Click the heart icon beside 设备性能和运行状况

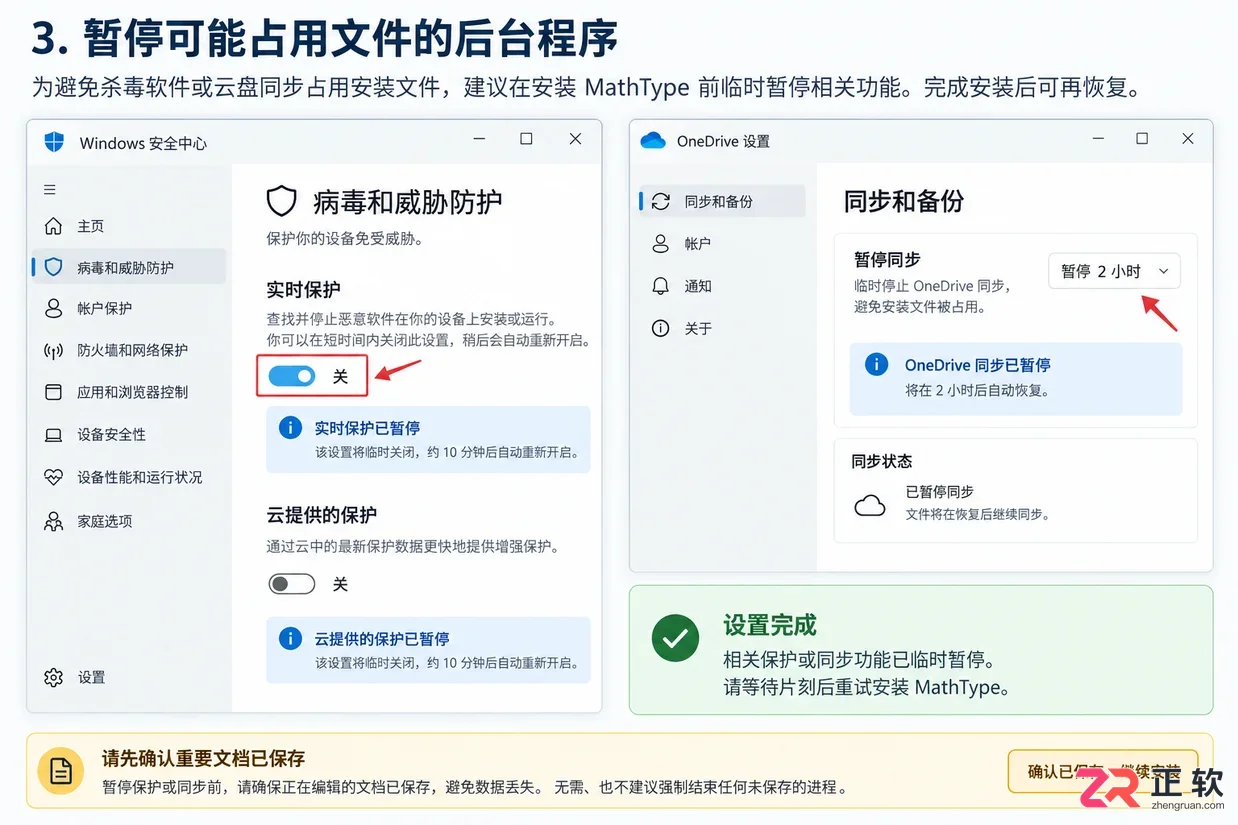tap(54, 477)
